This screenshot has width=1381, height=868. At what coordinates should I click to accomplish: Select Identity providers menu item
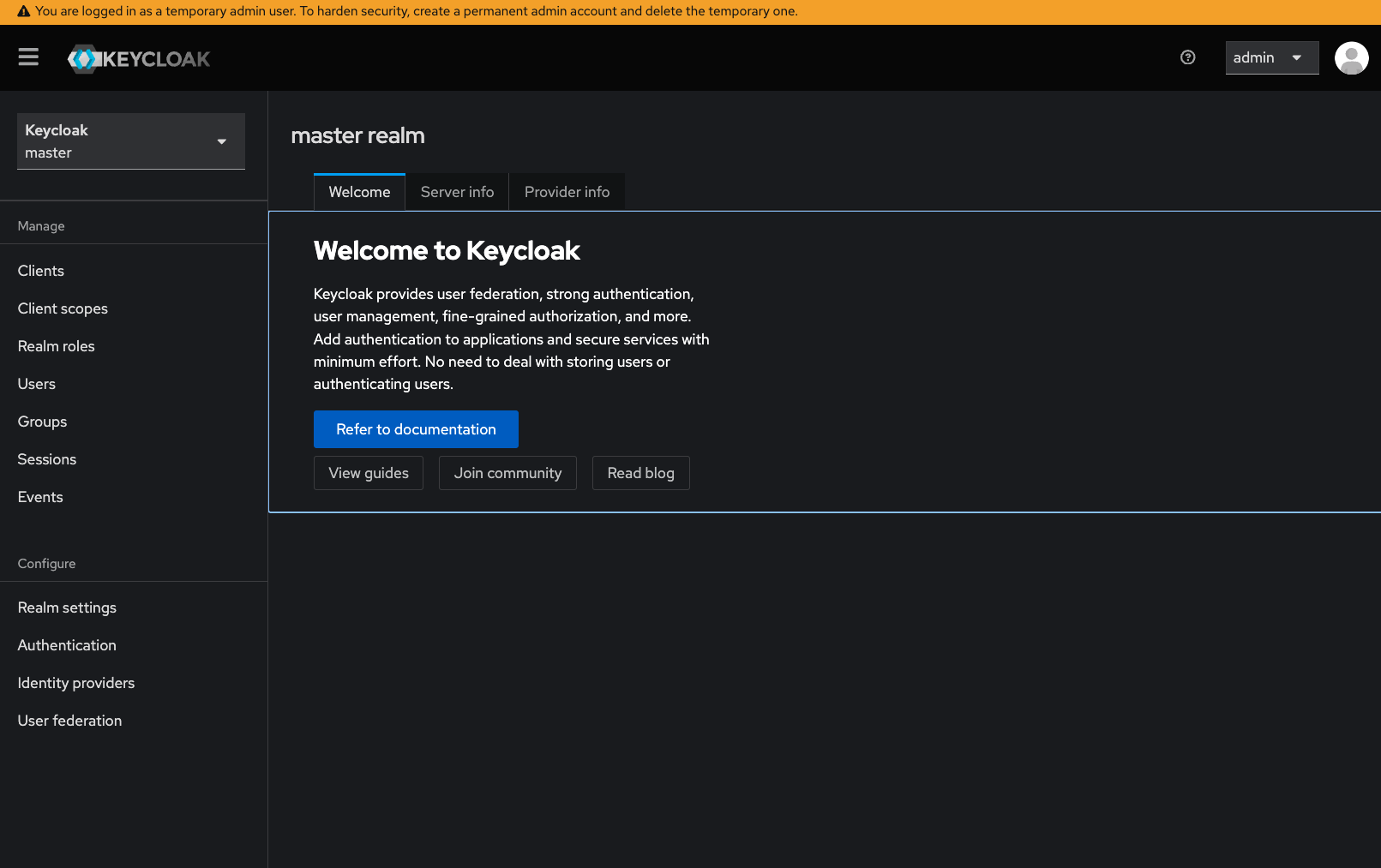pyautogui.click(x=76, y=683)
